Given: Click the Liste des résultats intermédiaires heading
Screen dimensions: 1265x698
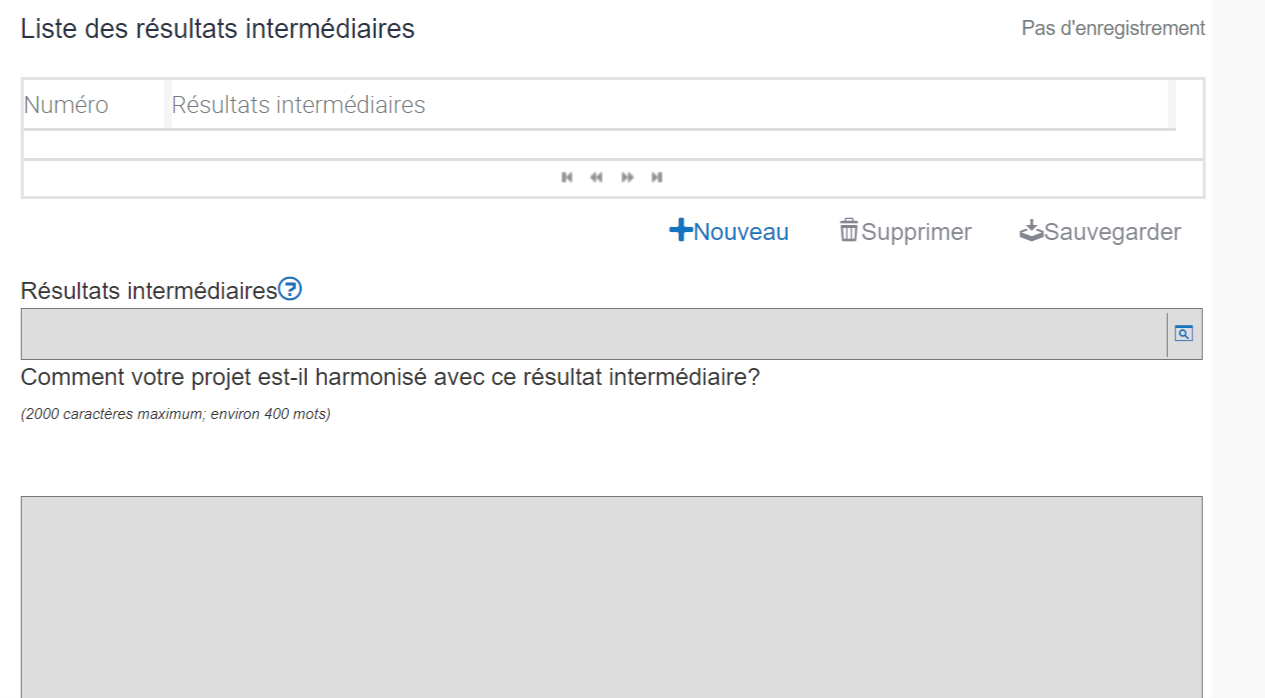Looking at the screenshot, I should [x=217, y=29].
